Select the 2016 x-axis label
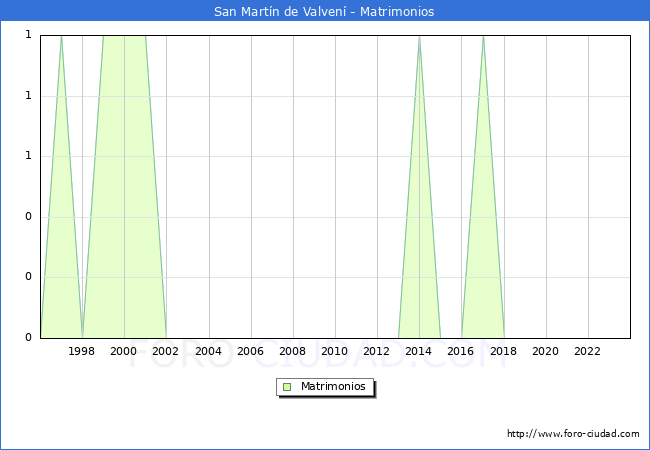Viewport: 650px width, 450px height. coord(461,351)
